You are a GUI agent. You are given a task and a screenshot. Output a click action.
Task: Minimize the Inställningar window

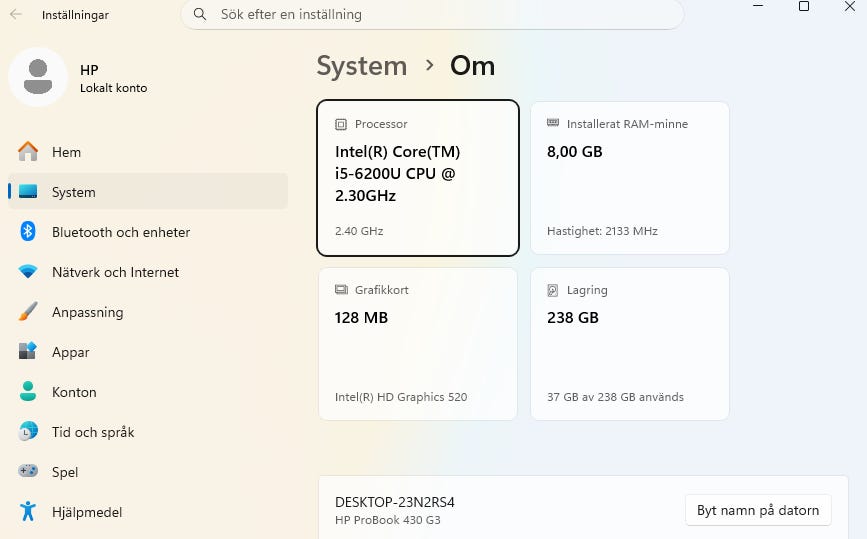coord(758,6)
